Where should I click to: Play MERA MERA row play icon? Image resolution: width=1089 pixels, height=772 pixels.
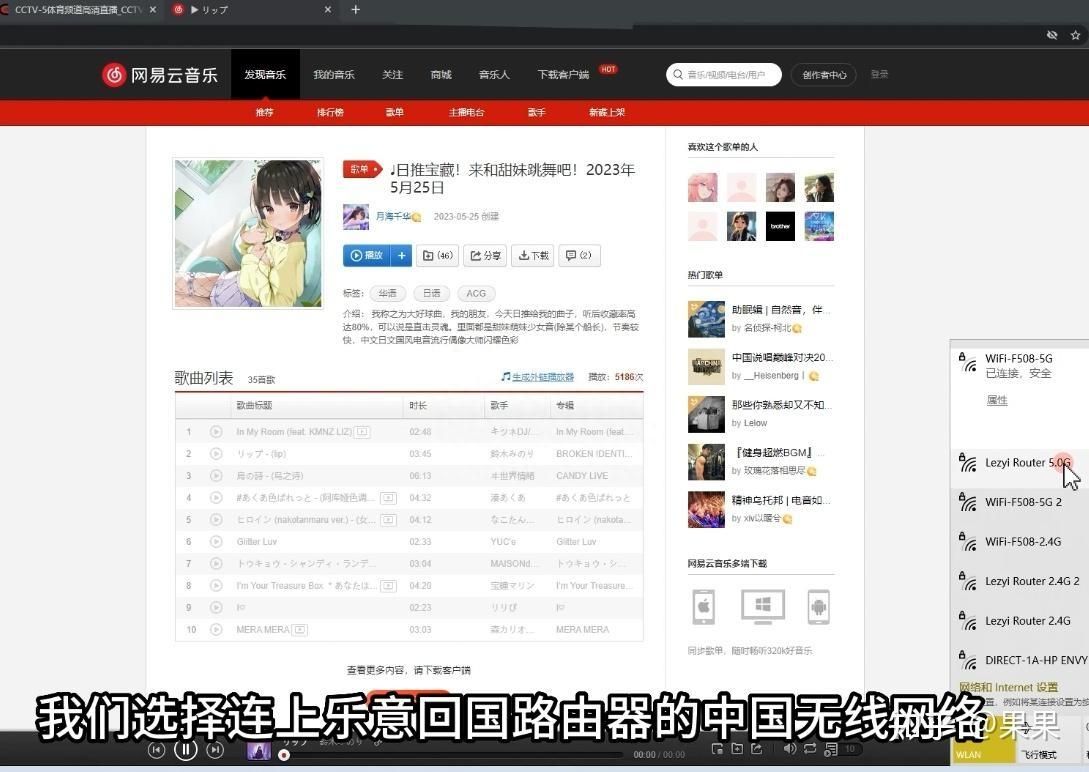[216, 630]
